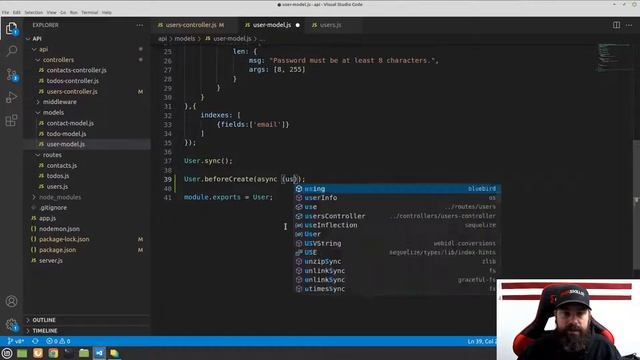Open app.js file

tap(47, 218)
